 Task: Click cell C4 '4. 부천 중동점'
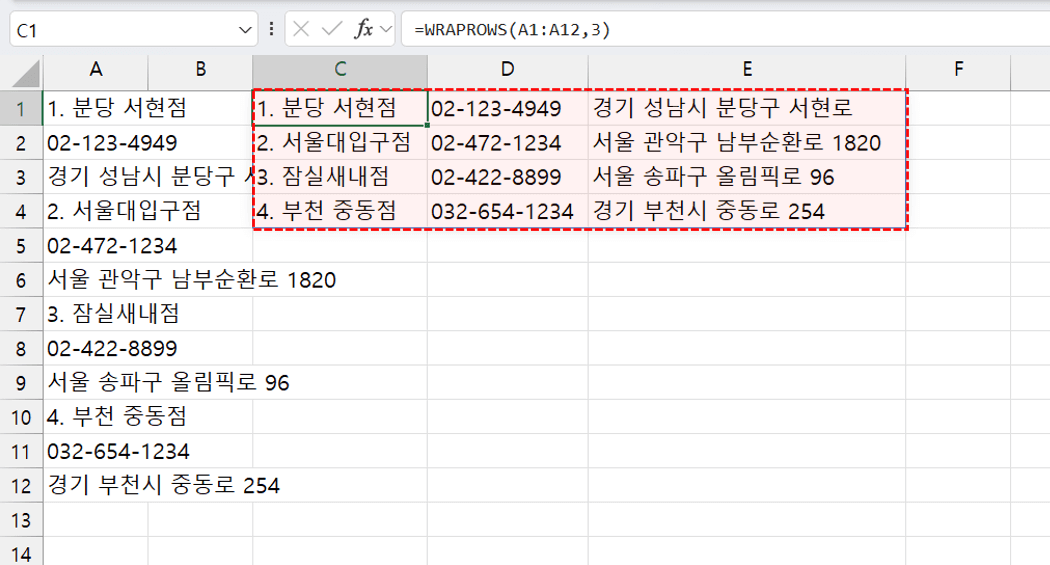click(x=340, y=212)
